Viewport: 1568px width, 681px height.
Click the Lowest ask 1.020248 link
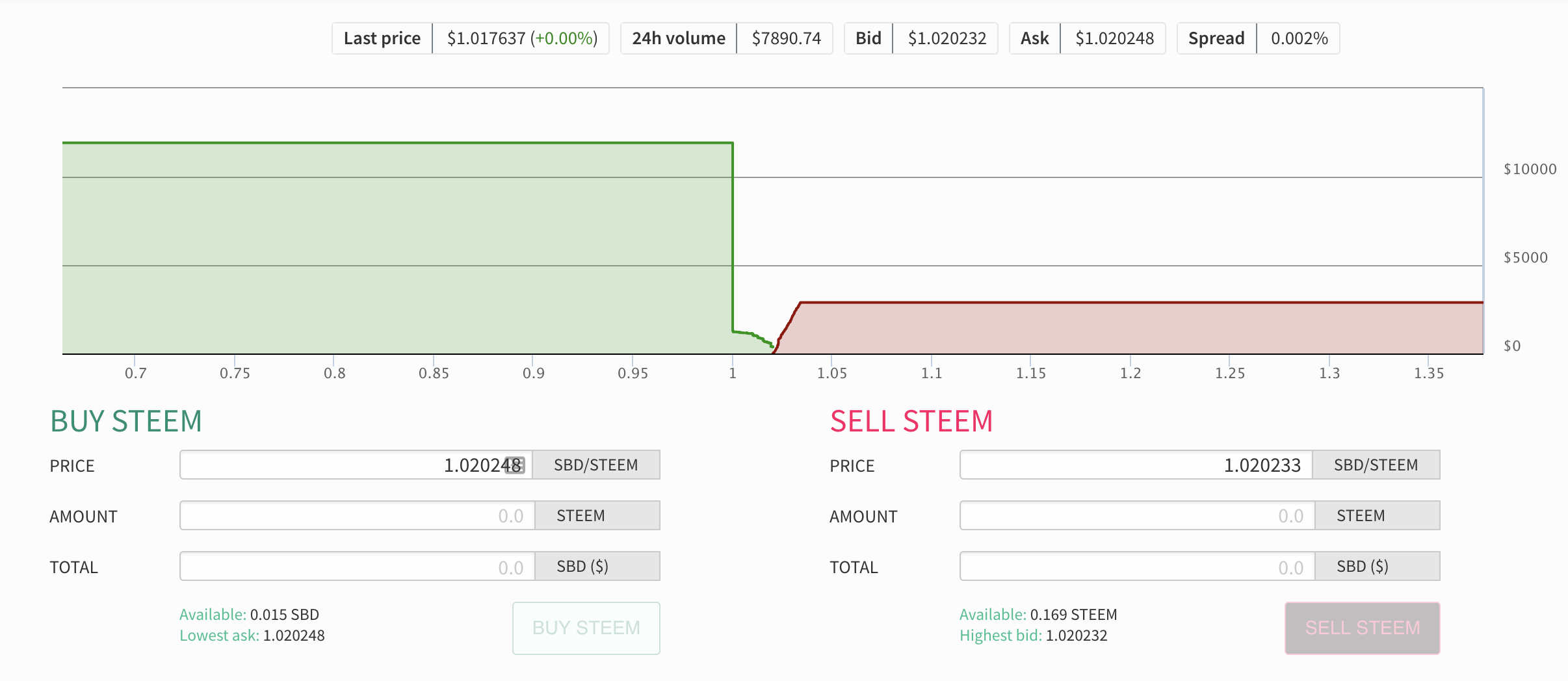[252, 636]
